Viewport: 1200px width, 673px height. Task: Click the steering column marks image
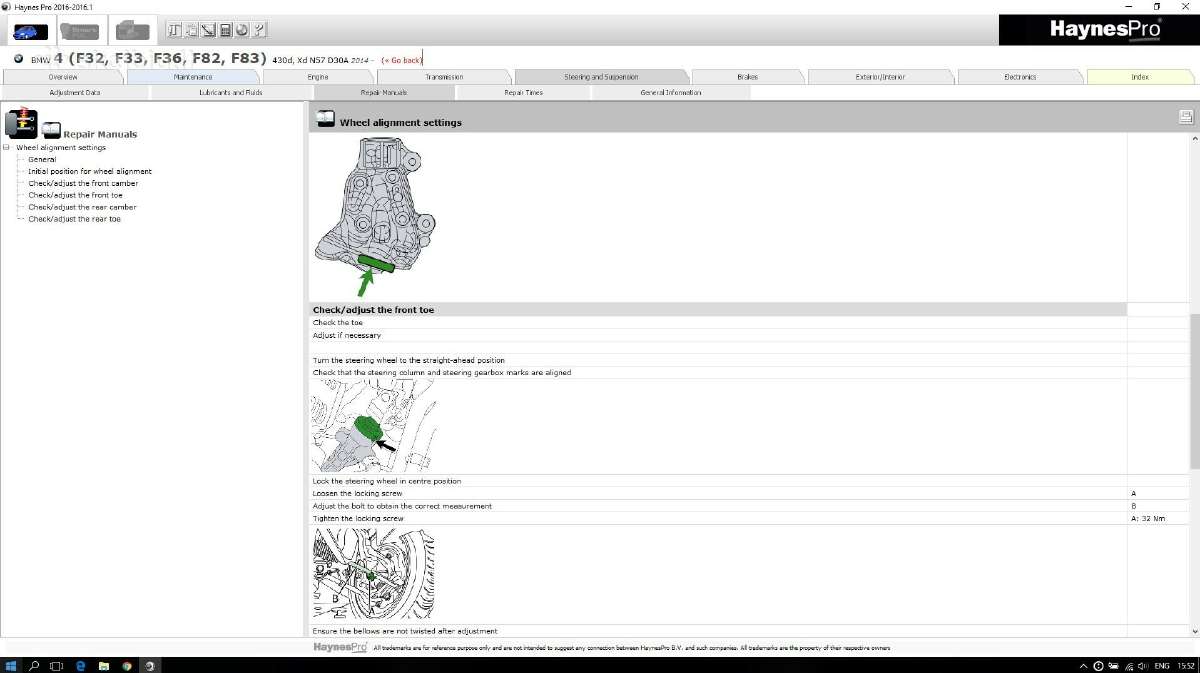[x=373, y=426]
